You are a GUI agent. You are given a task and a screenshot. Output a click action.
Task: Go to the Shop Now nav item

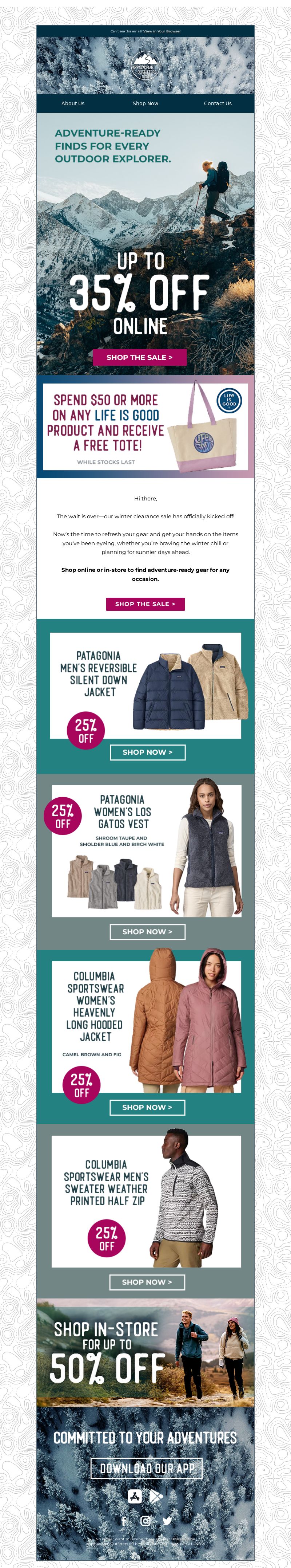(x=145, y=103)
